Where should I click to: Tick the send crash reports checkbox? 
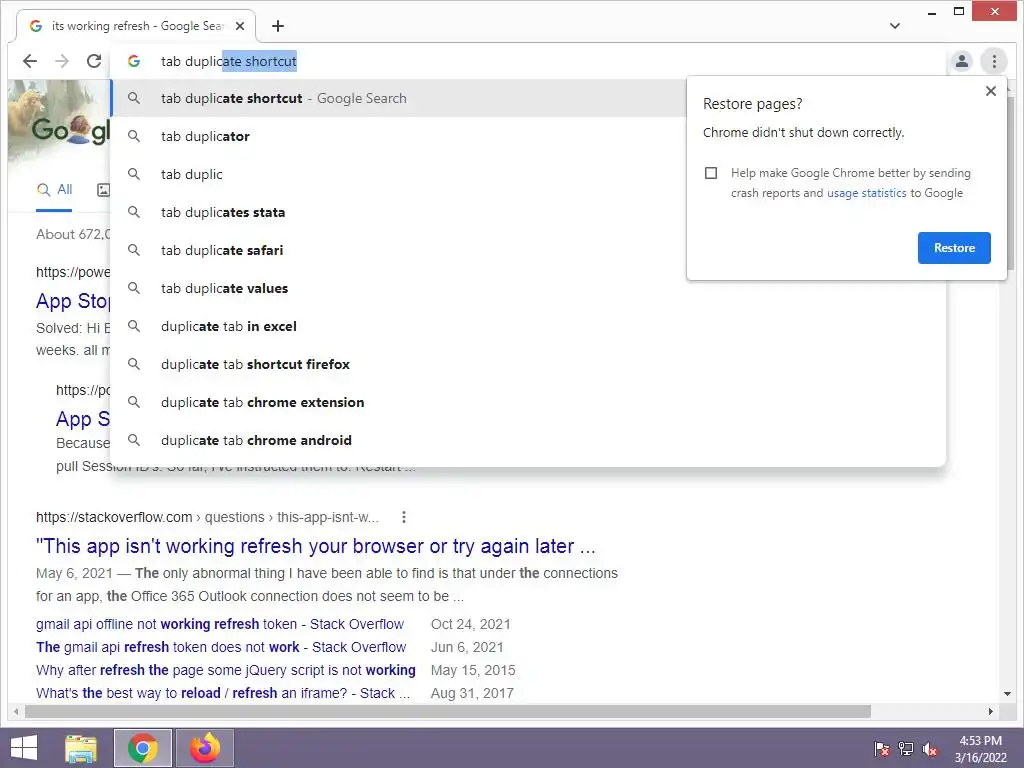click(x=711, y=173)
